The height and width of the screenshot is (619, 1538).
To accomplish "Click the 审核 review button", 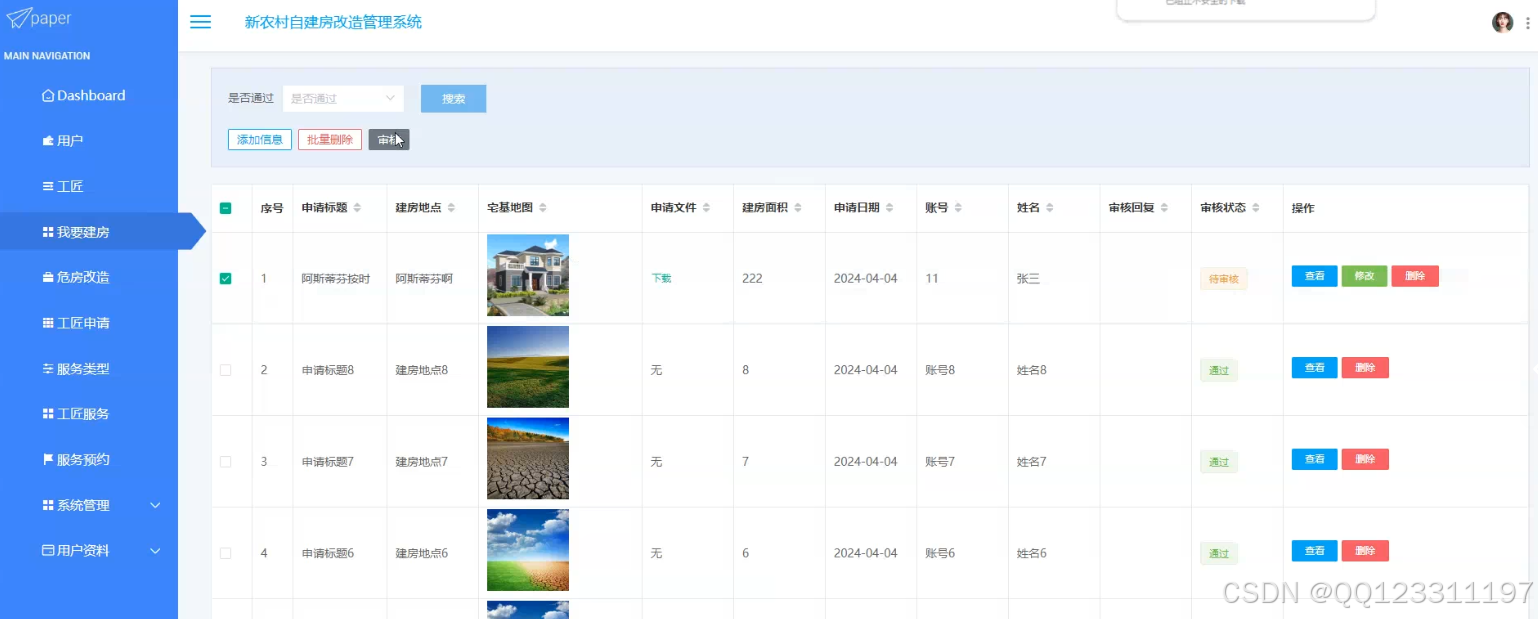I will click(389, 140).
